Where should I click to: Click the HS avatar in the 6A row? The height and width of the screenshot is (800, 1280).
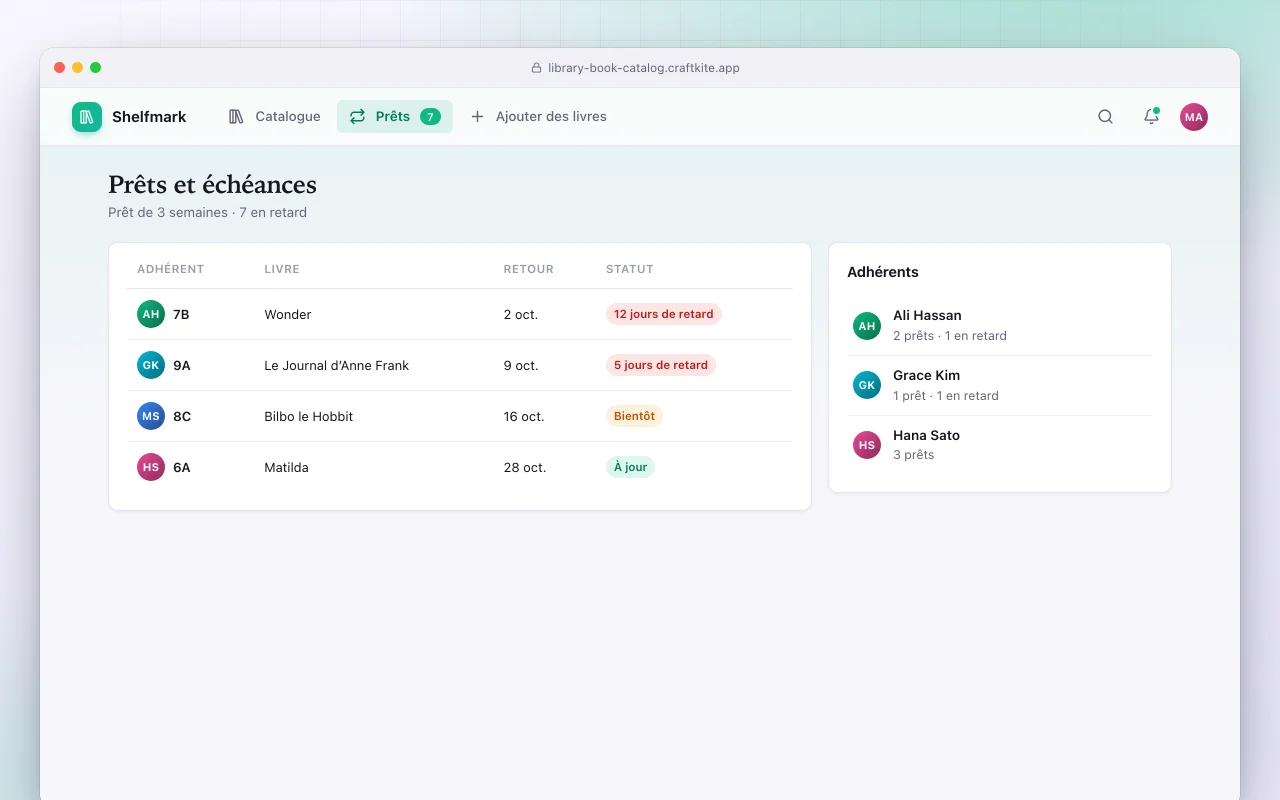click(151, 467)
